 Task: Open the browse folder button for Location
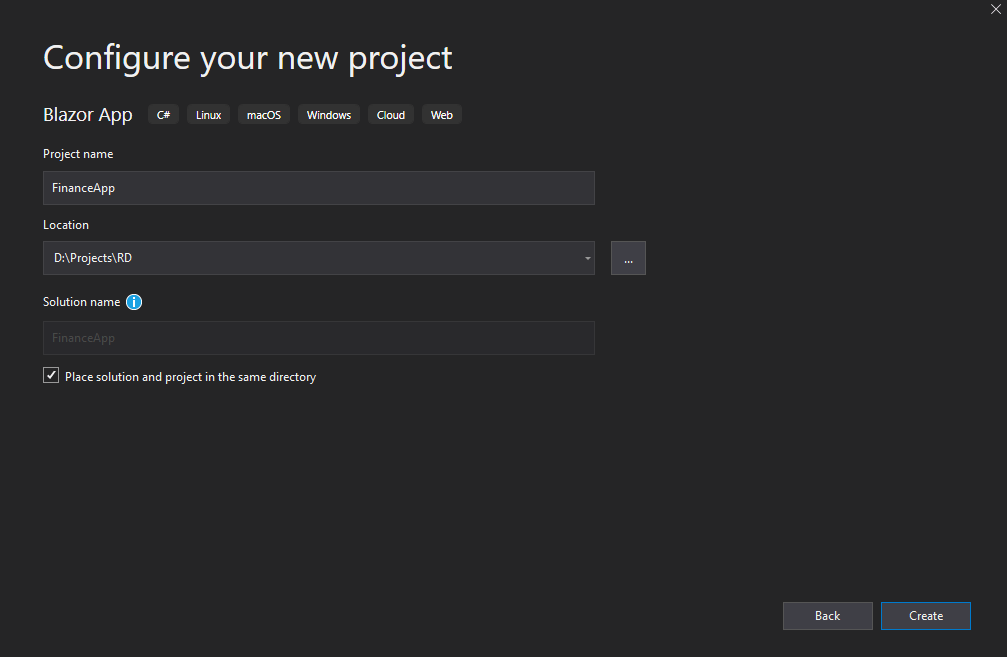[x=628, y=258]
